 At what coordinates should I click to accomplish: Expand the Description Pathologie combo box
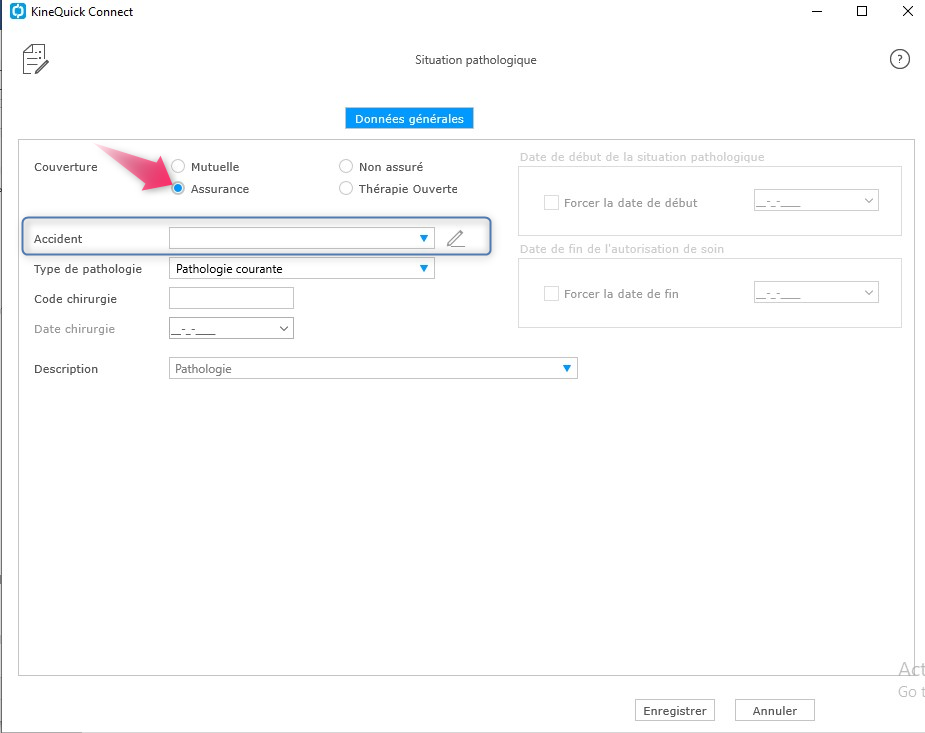[x=566, y=368]
